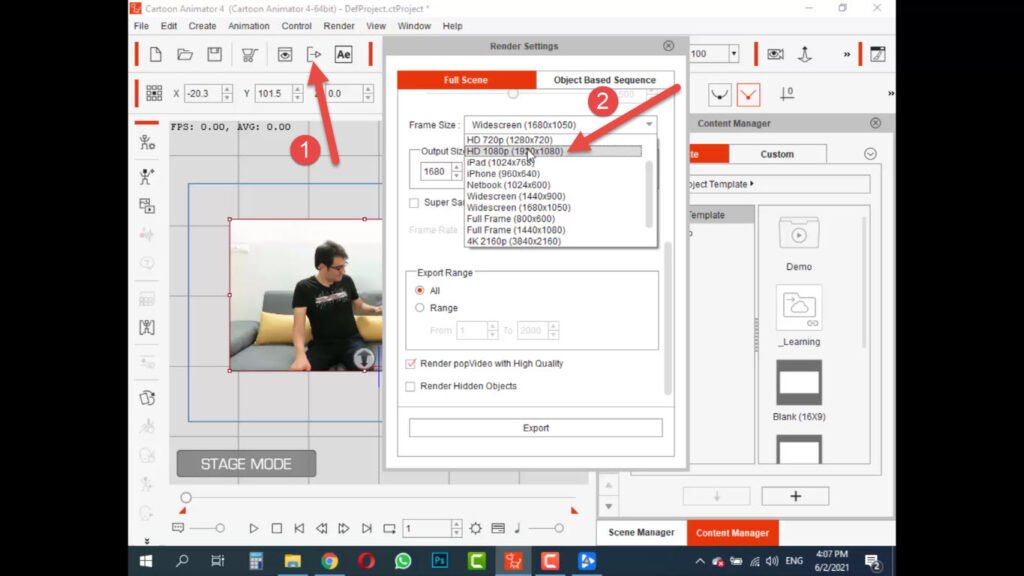Image resolution: width=1024 pixels, height=576 pixels.
Task: Click the timeline playhead slider handle
Action: click(x=186, y=498)
